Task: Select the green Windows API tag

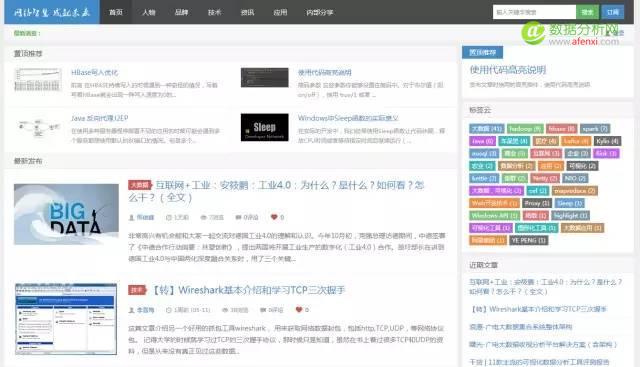Action: tap(494, 216)
